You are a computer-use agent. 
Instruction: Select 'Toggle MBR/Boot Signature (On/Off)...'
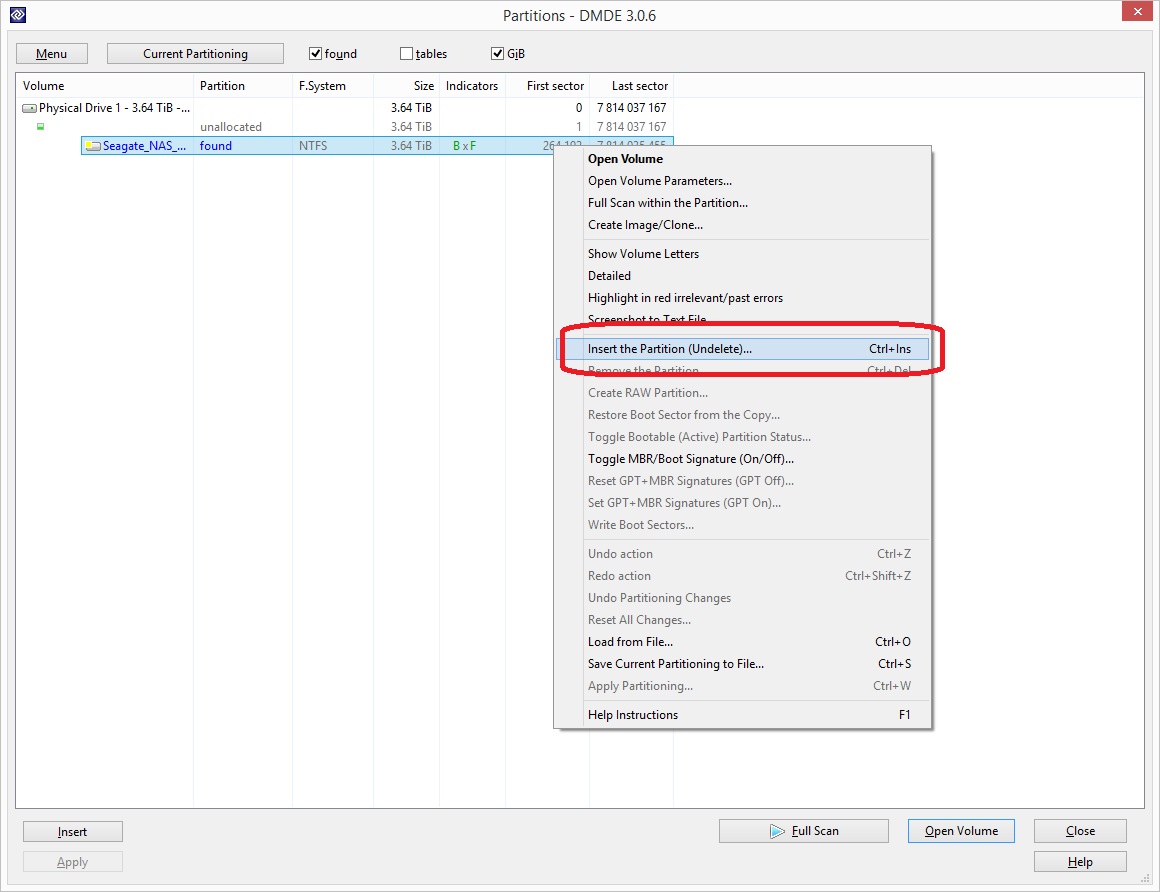tap(743, 459)
